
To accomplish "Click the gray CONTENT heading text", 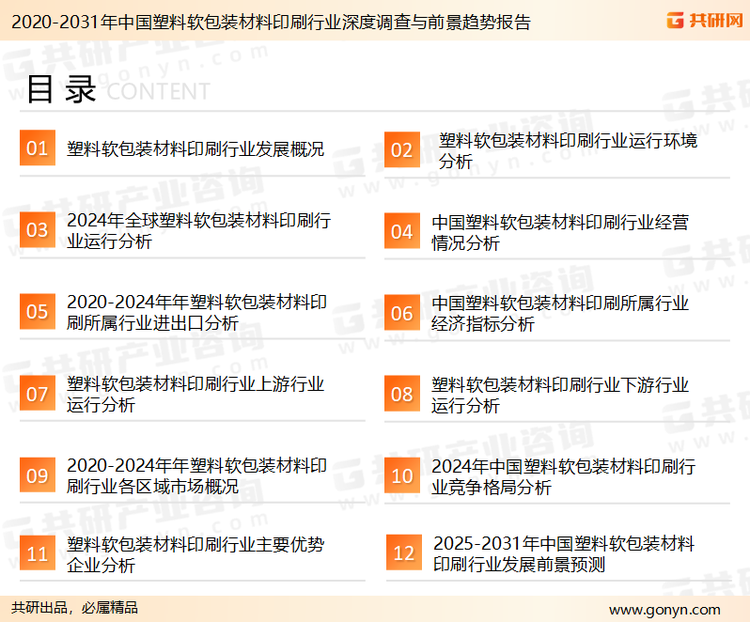I will coord(158,91).
